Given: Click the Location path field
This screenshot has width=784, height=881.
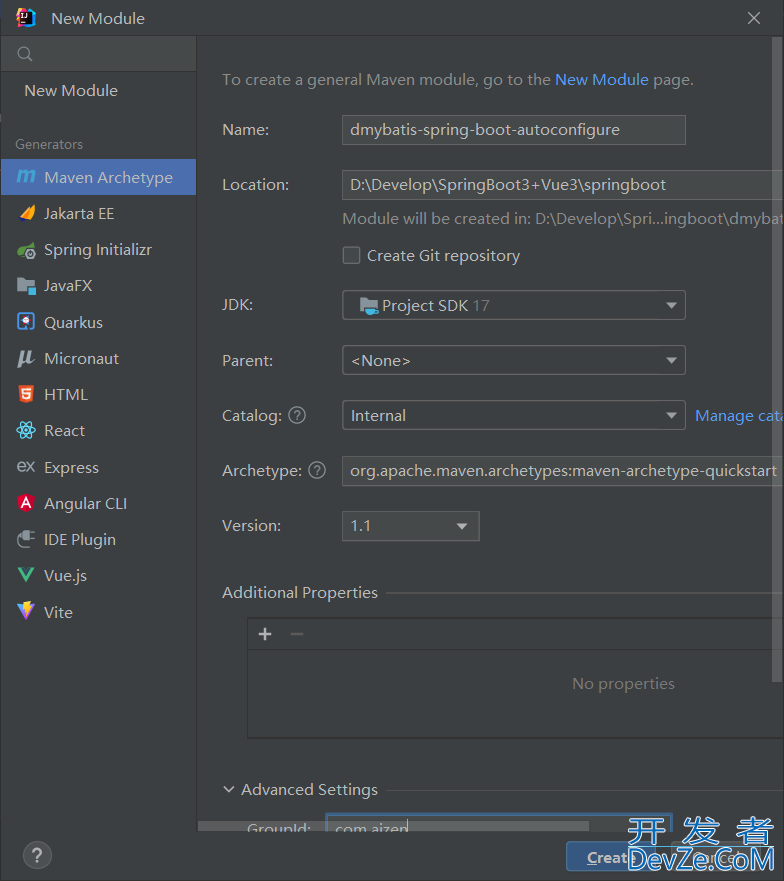Looking at the screenshot, I should click(563, 185).
